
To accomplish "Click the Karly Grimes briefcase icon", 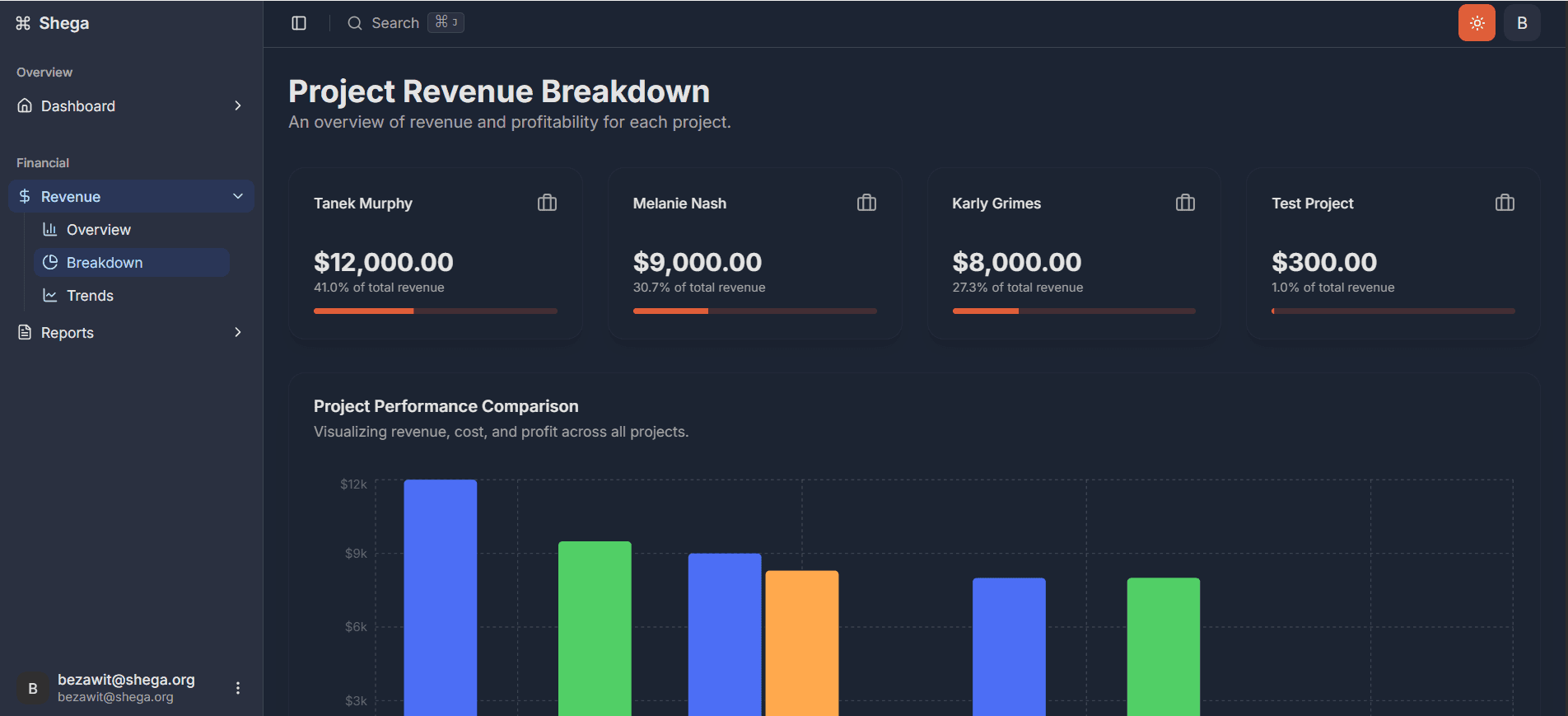I will click(1186, 203).
